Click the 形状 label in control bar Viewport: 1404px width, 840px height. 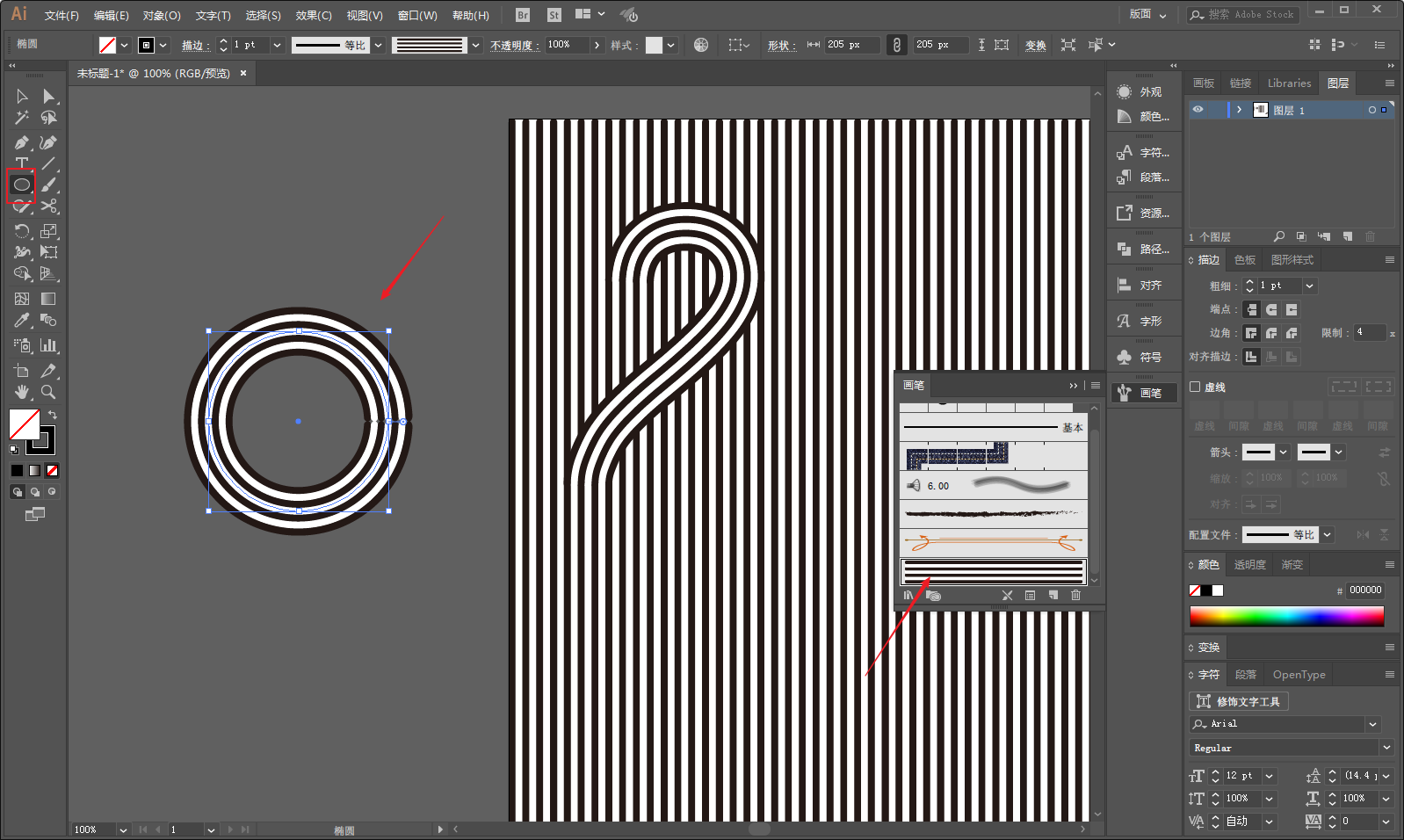781,45
